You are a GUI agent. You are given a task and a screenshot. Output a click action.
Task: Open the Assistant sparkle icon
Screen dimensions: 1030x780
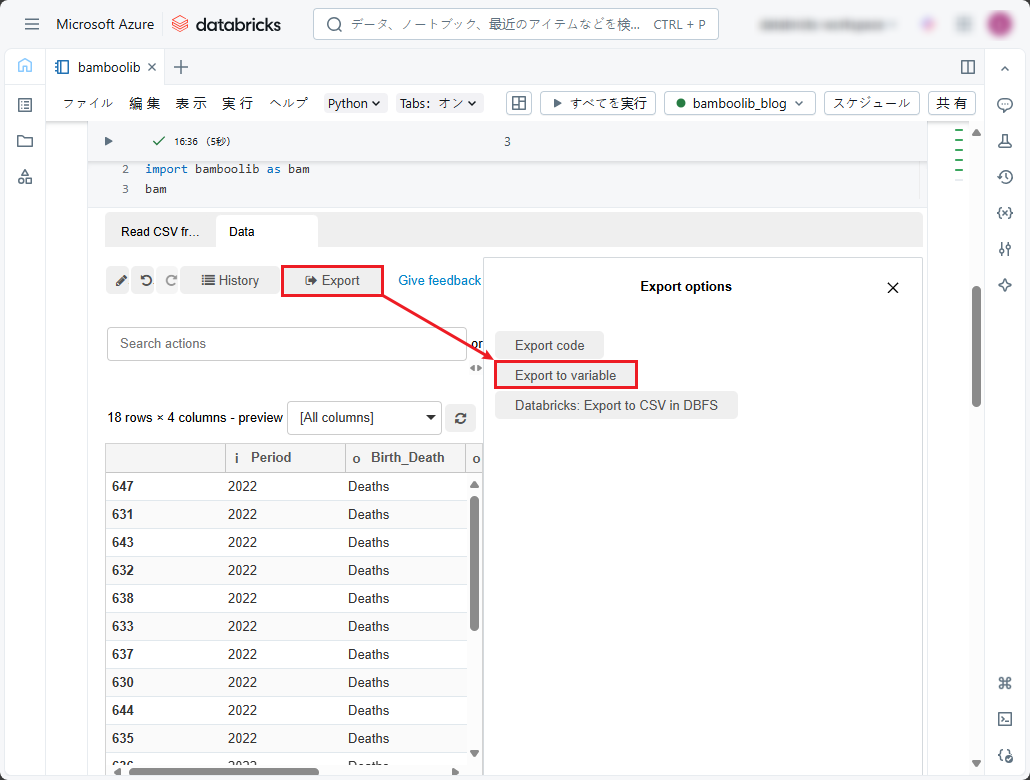click(1005, 285)
